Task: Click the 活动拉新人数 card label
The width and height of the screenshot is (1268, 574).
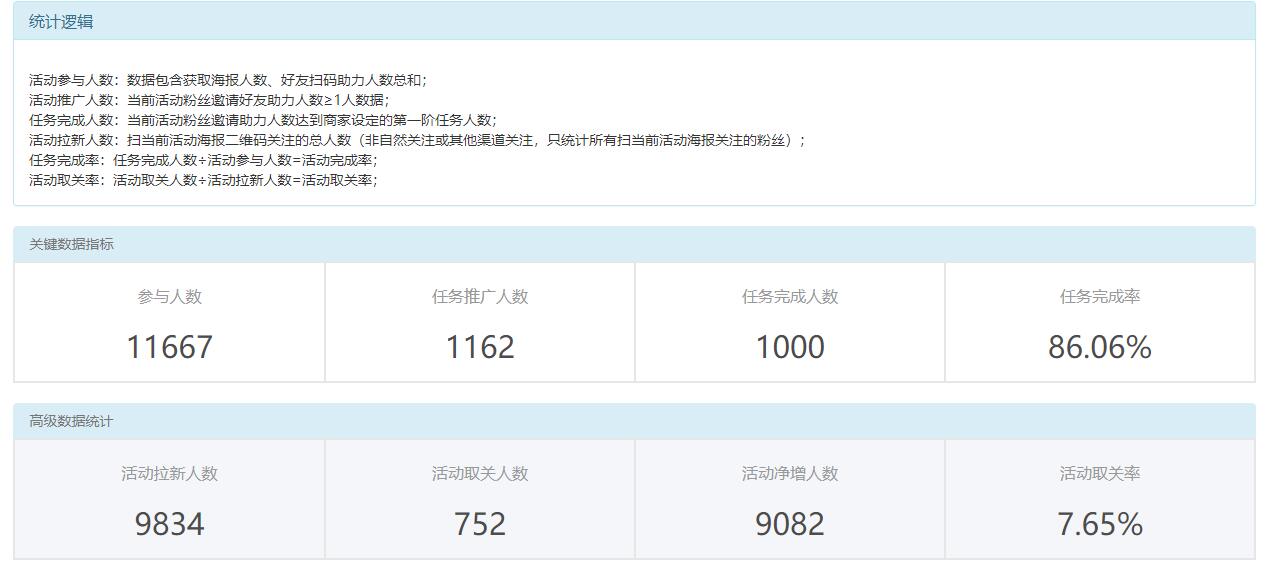Action: (170, 474)
